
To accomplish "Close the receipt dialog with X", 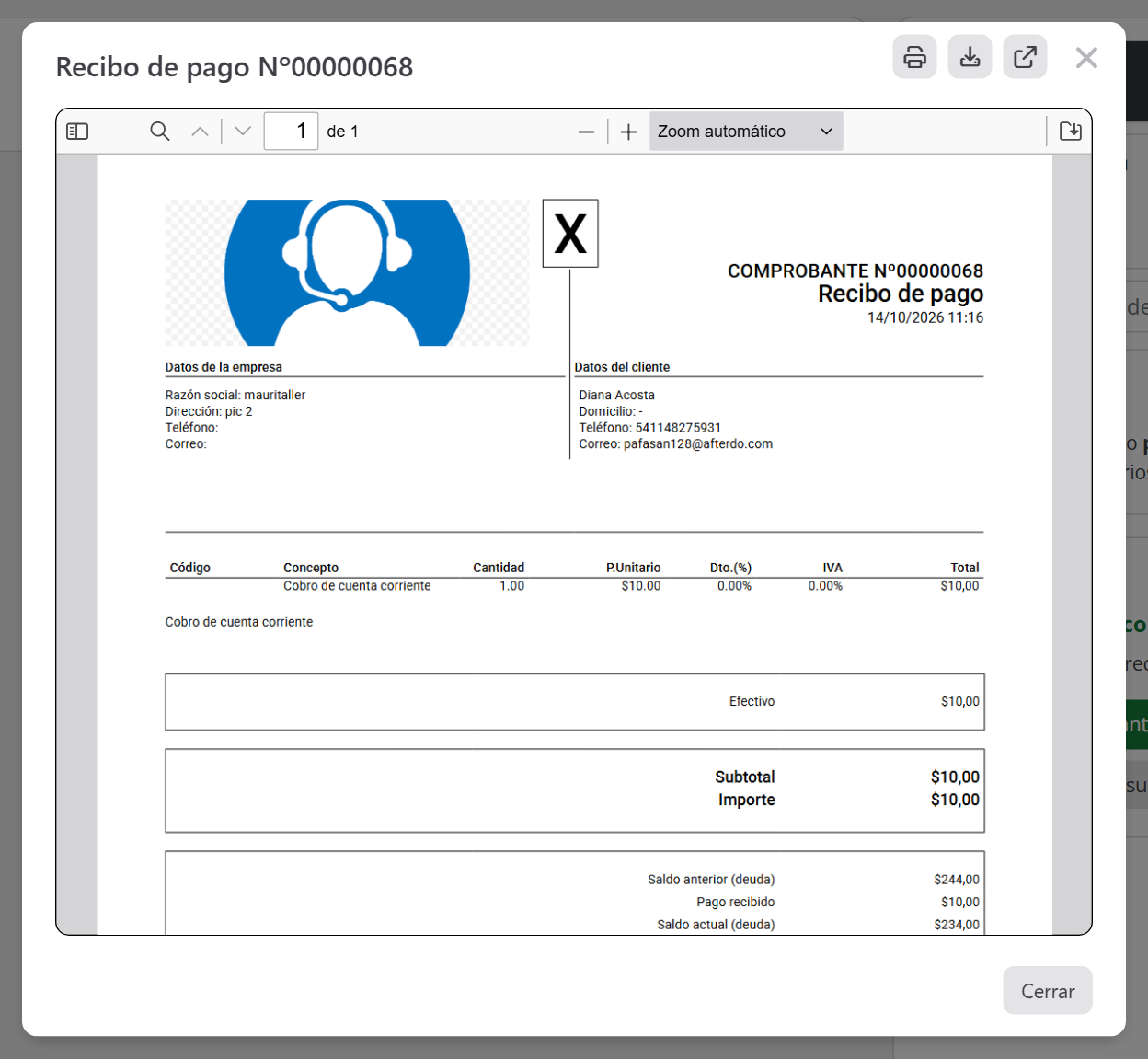I will [x=1086, y=58].
